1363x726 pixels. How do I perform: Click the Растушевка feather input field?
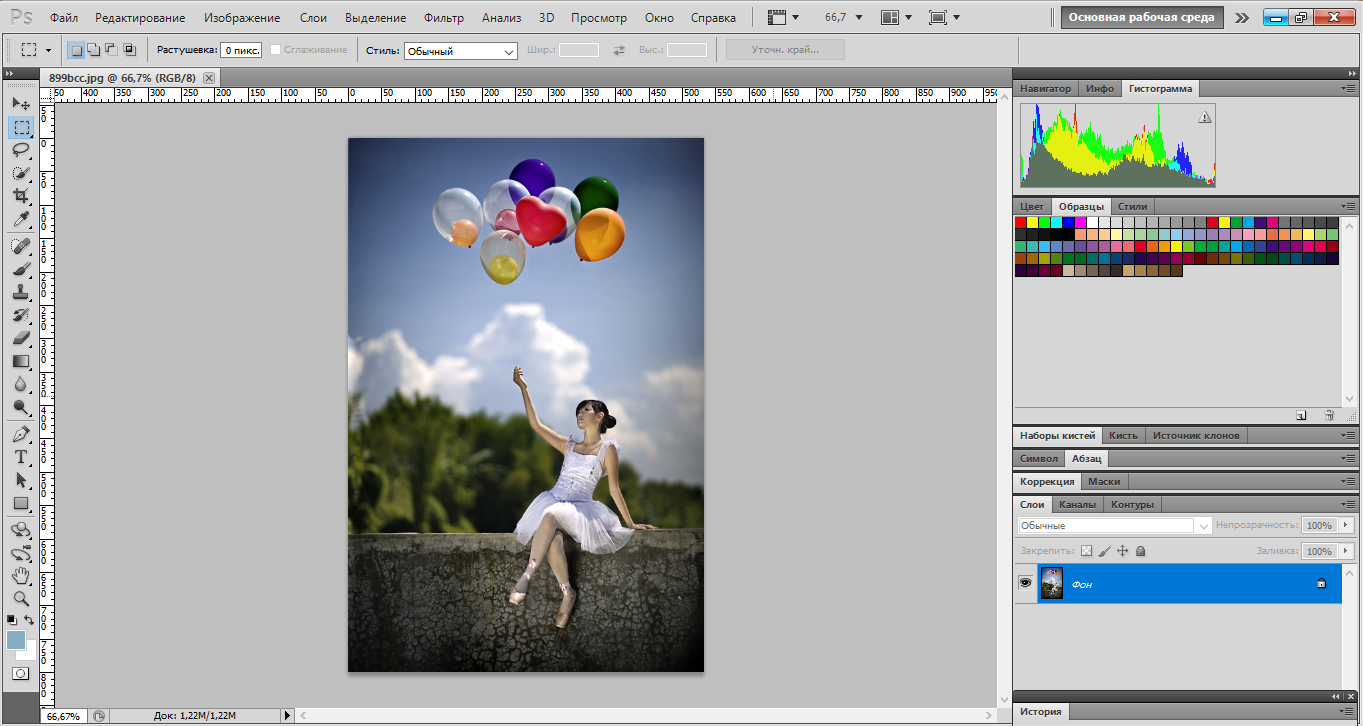[241, 50]
